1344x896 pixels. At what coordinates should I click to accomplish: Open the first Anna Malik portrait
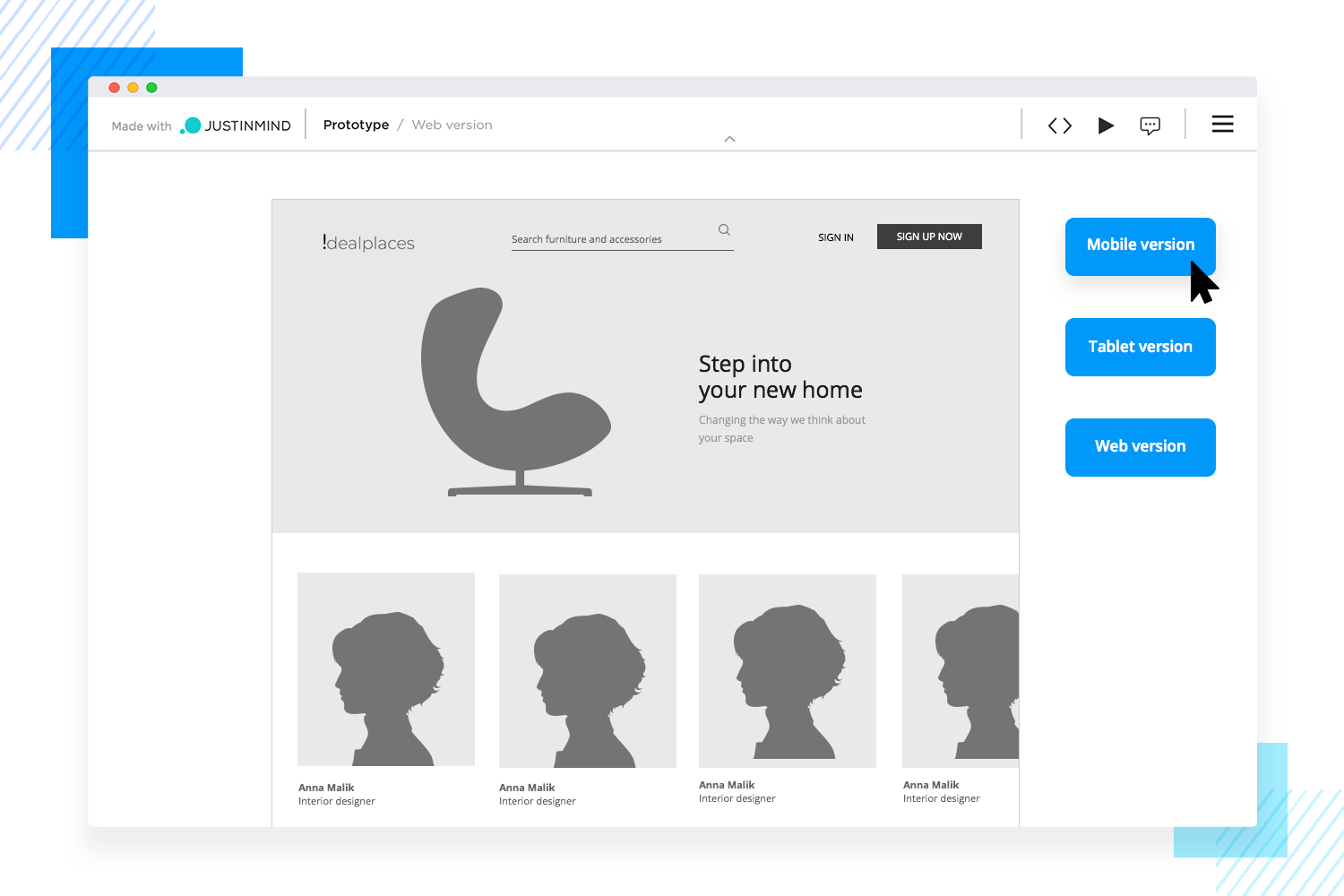(x=386, y=669)
